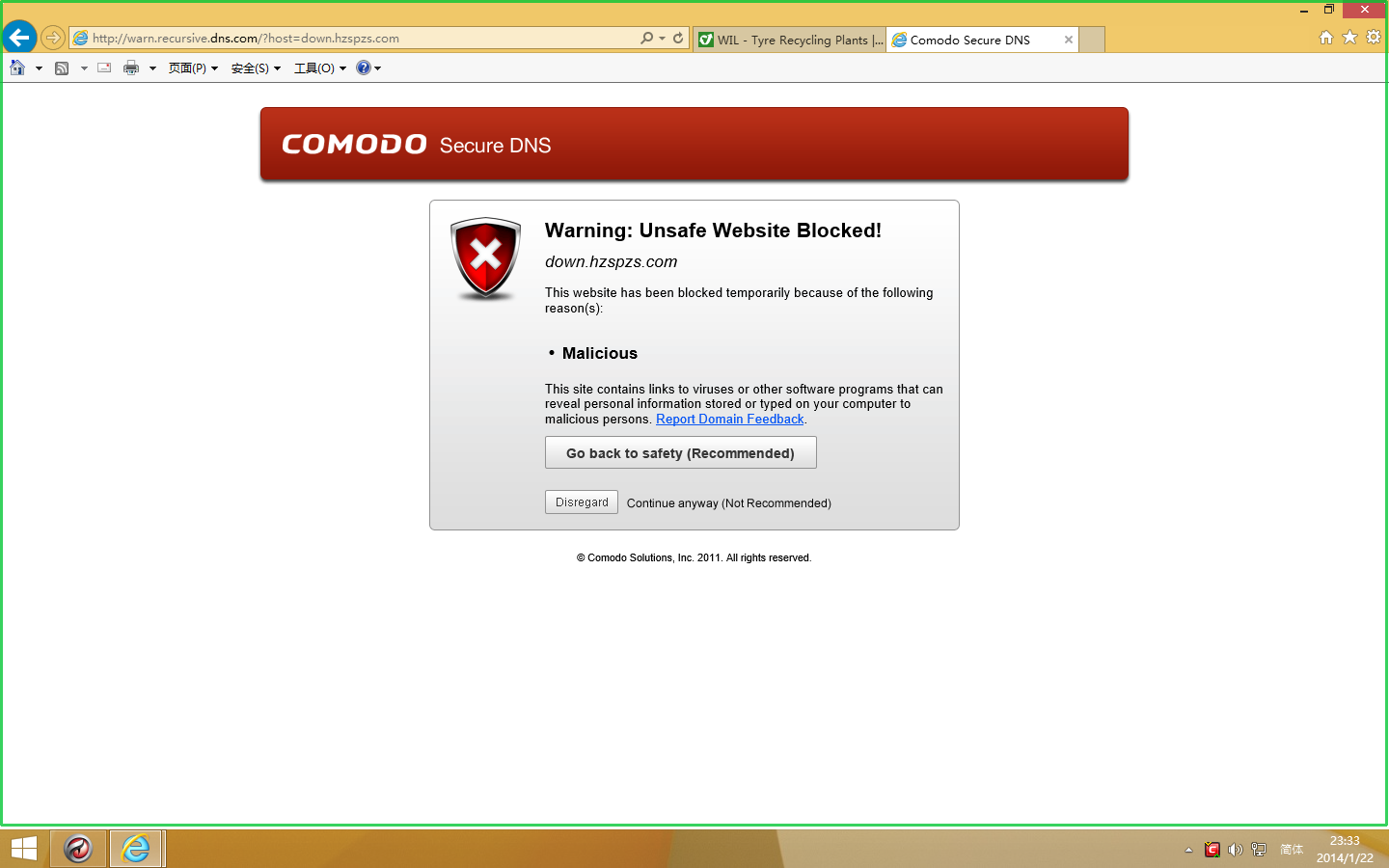Click the Print icon
The width and height of the screenshot is (1389, 868).
tap(131, 68)
